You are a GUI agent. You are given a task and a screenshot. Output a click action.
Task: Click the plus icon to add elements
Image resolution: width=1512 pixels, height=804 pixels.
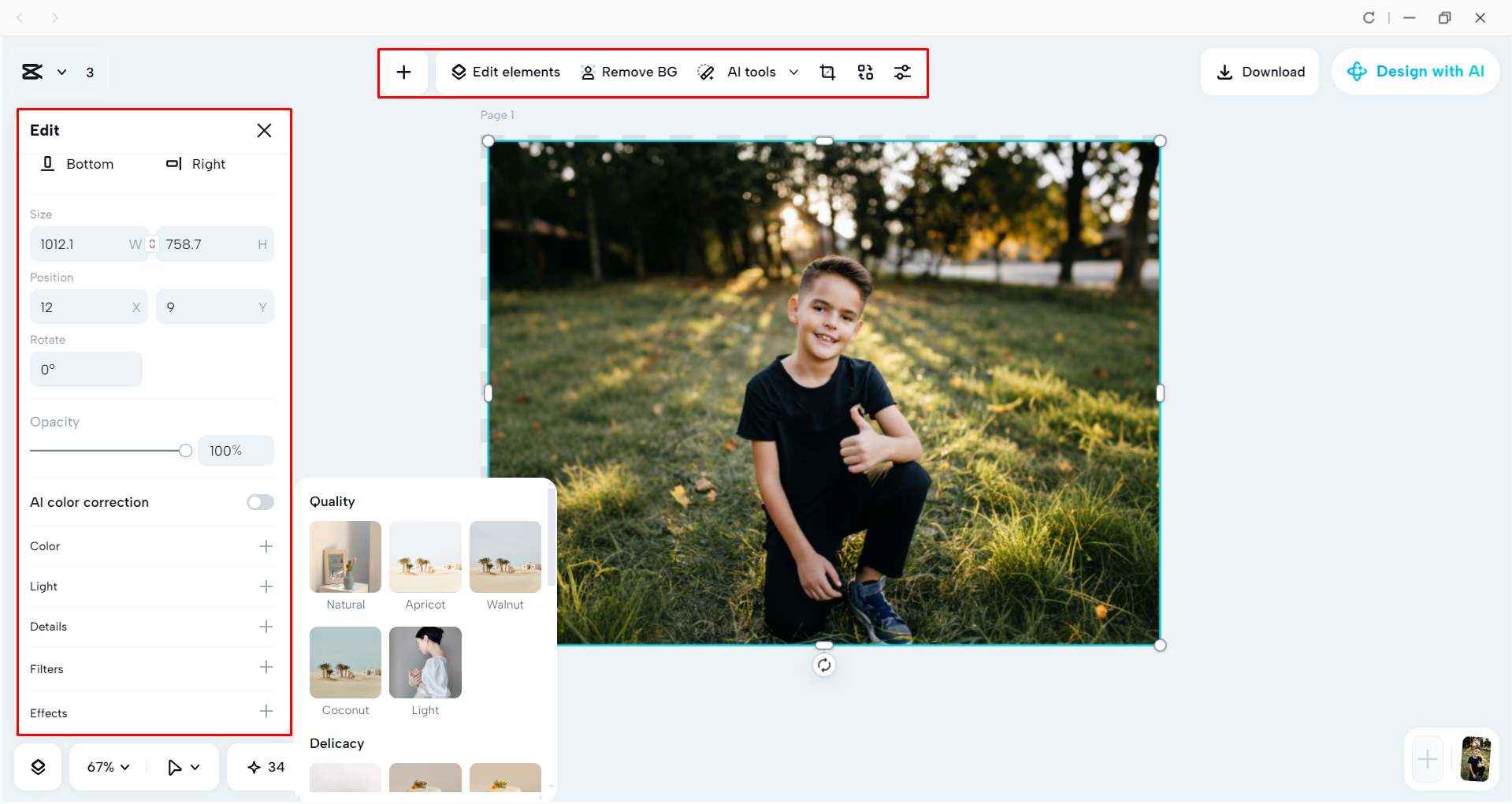pos(403,72)
